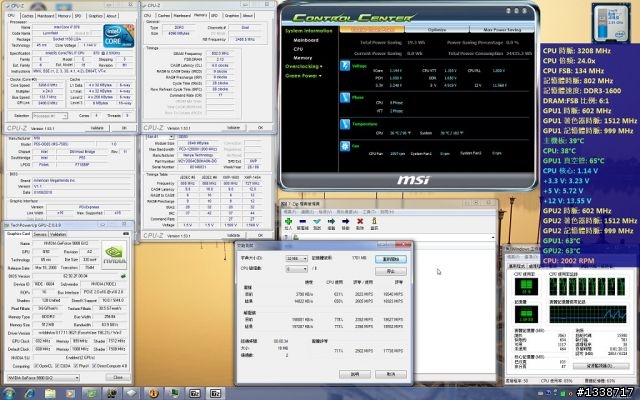Image resolution: width=640 pixels, height=400 pixels.
Task: Click the NVIDIA logo in GPU-Z
Action: pos(114,254)
